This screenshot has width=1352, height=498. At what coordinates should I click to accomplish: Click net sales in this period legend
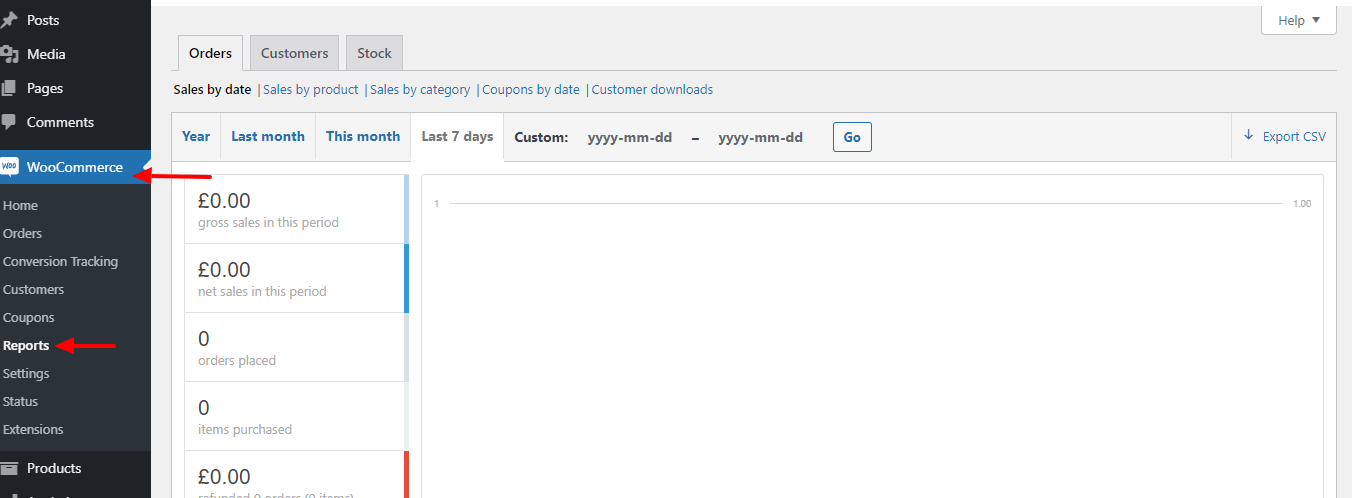(x=295, y=278)
